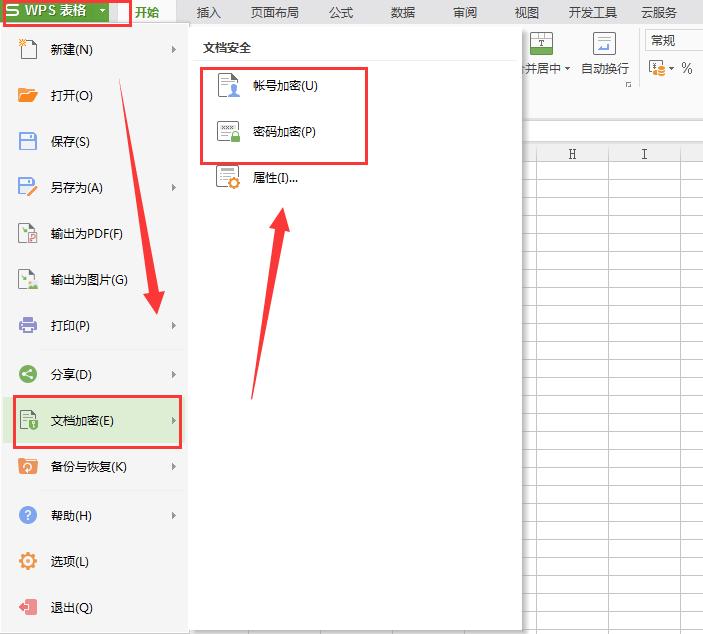Expand the Share (分享) submenu arrow

tap(174, 374)
